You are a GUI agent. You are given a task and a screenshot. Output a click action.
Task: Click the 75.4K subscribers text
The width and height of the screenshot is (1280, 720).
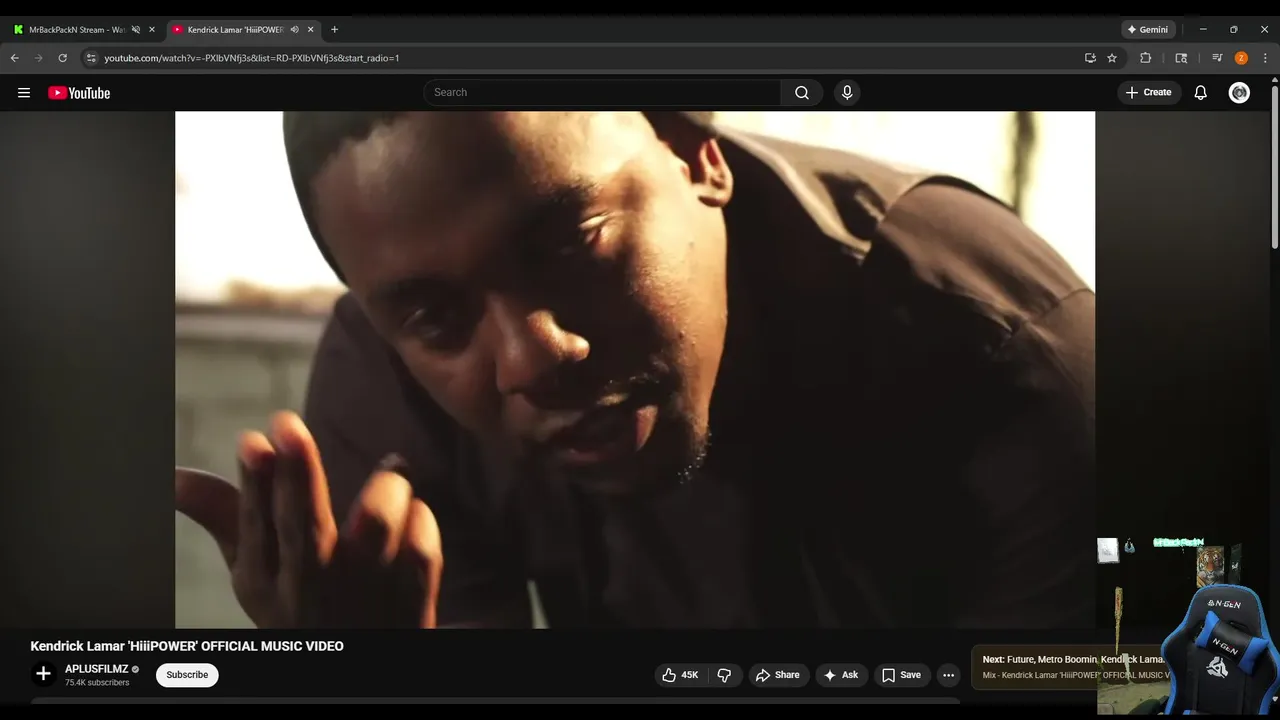[x=97, y=683]
